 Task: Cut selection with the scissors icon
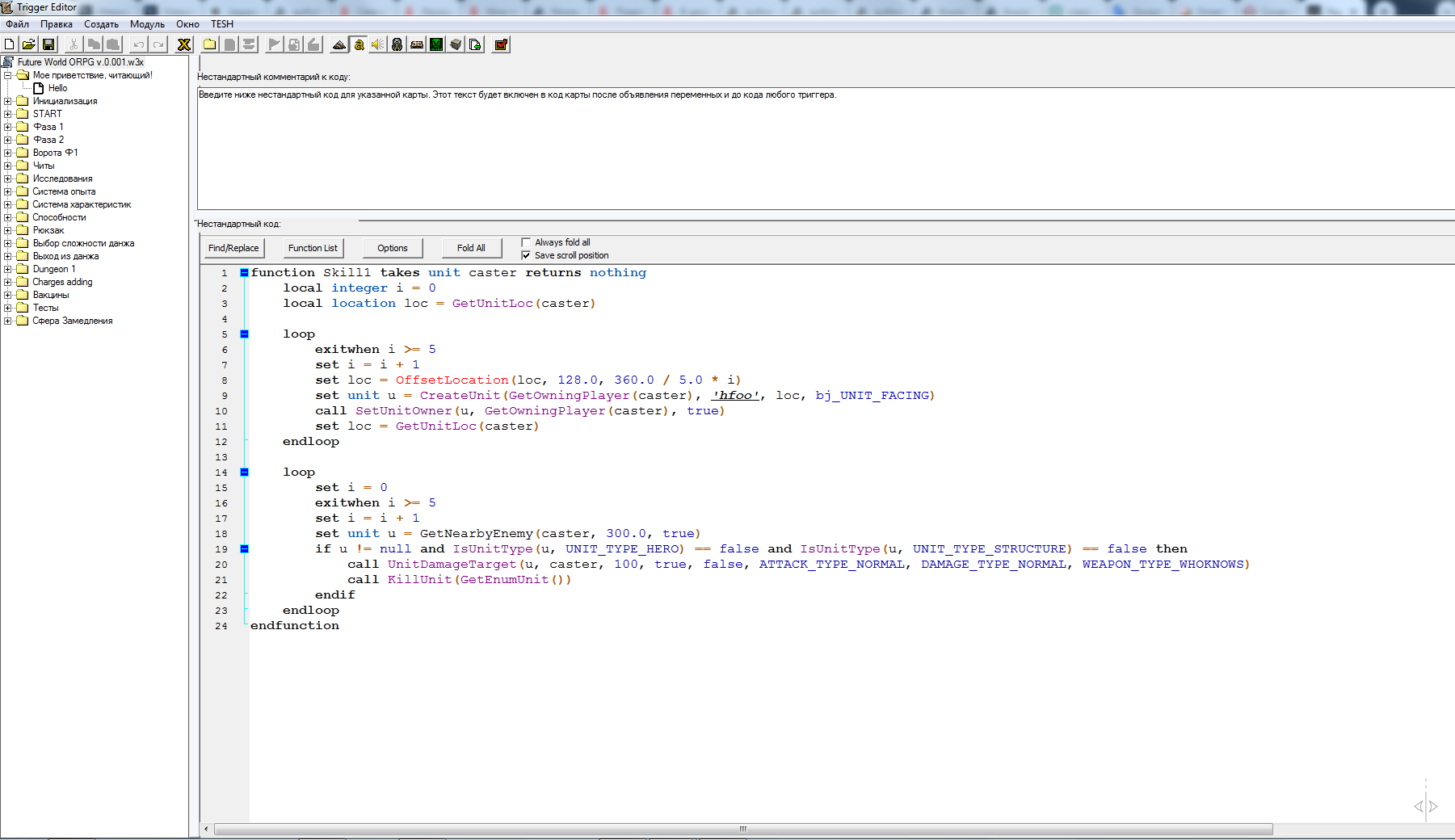click(74, 44)
